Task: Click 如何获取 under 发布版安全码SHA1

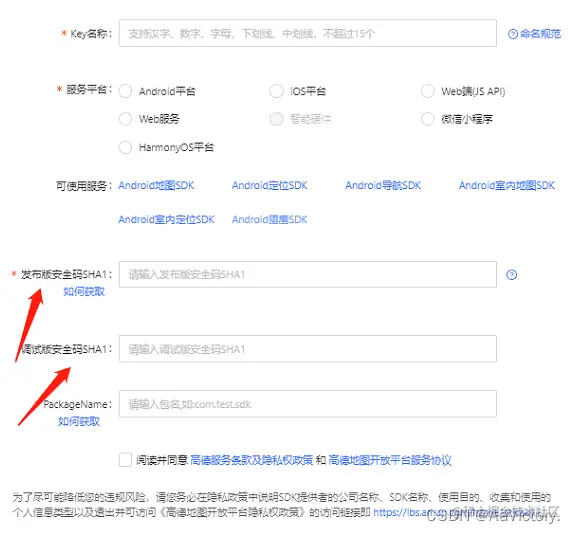Action: coord(84,292)
